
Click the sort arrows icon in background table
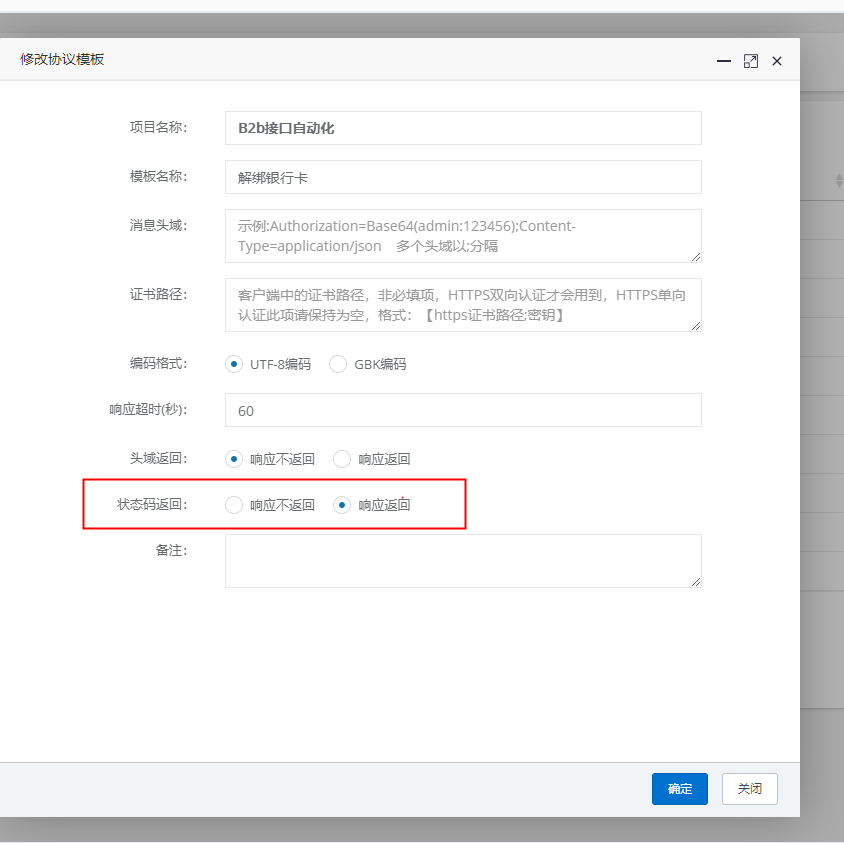point(838,181)
